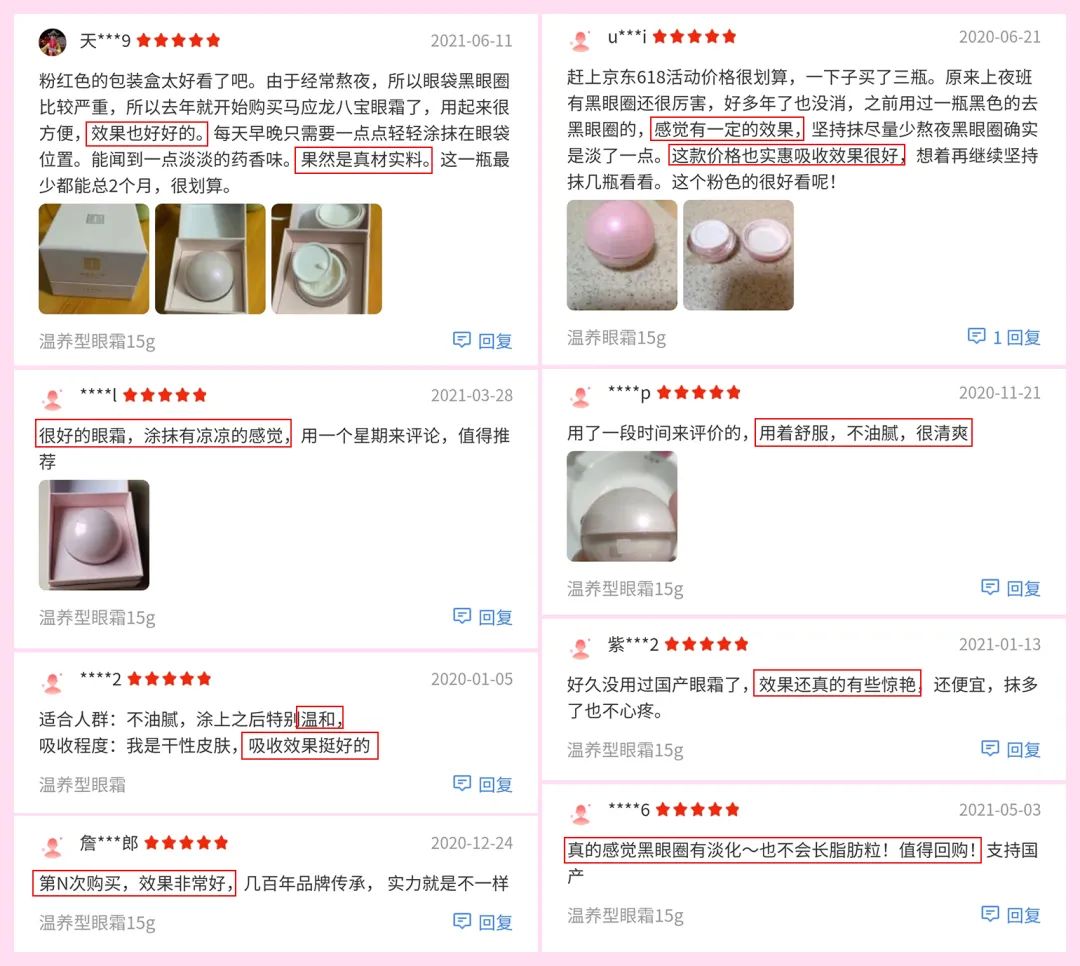Click reply icon on ****6 review
The height and width of the screenshot is (966, 1080).
click(x=990, y=914)
